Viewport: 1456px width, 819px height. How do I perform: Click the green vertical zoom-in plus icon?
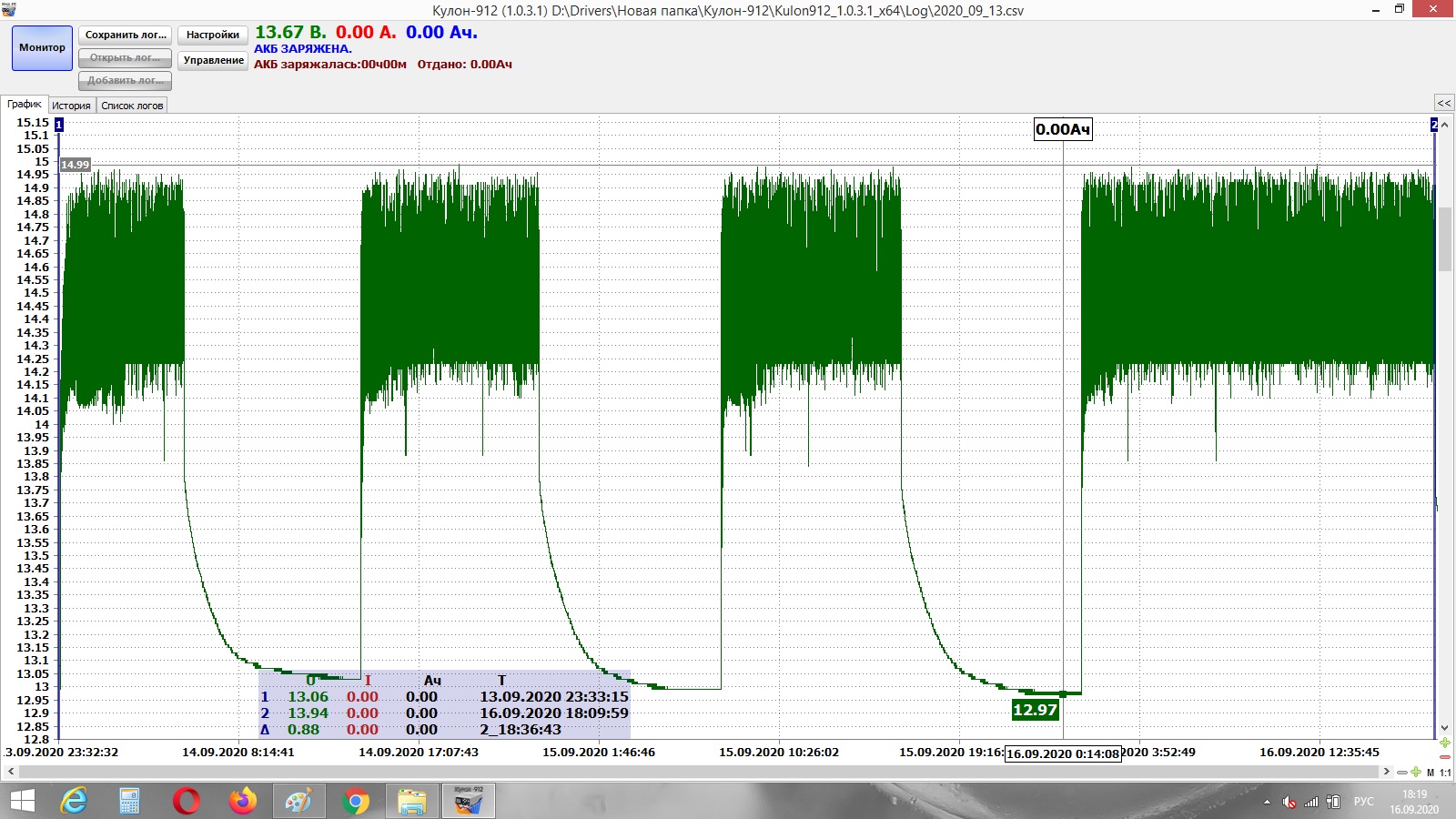point(1445,743)
